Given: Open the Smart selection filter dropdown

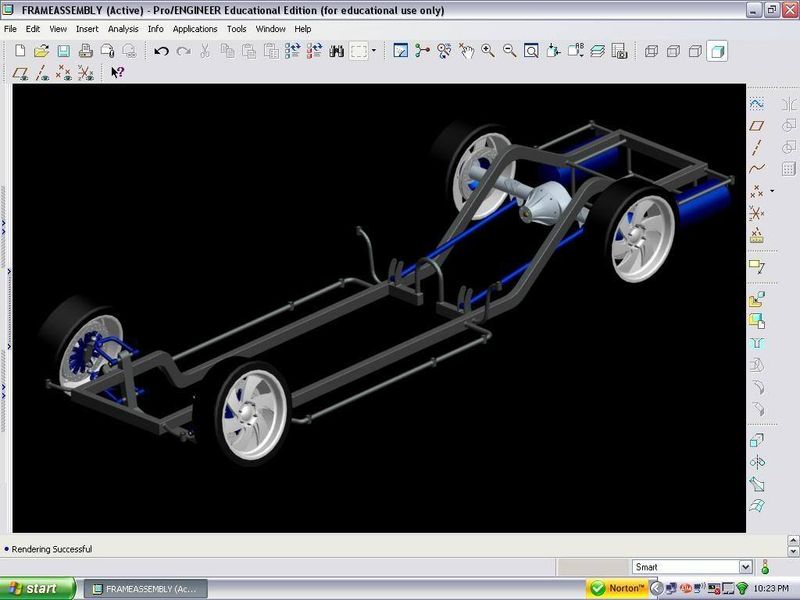Looking at the screenshot, I should (744, 567).
